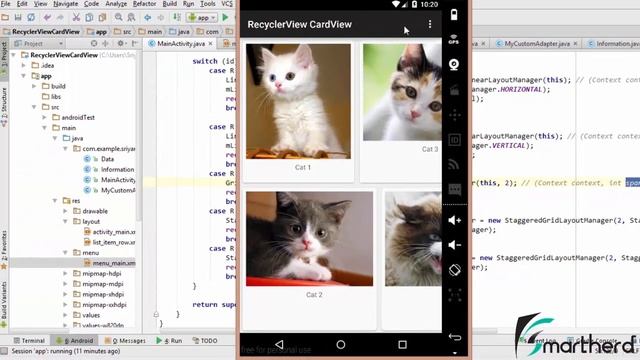The height and width of the screenshot is (360, 640).
Task: Run the app with the green play button
Action: click(225, 18)
